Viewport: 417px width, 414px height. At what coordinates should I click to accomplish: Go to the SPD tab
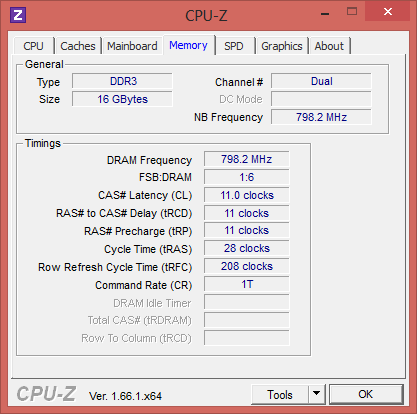pyautogui.click(x=234, y=46)
